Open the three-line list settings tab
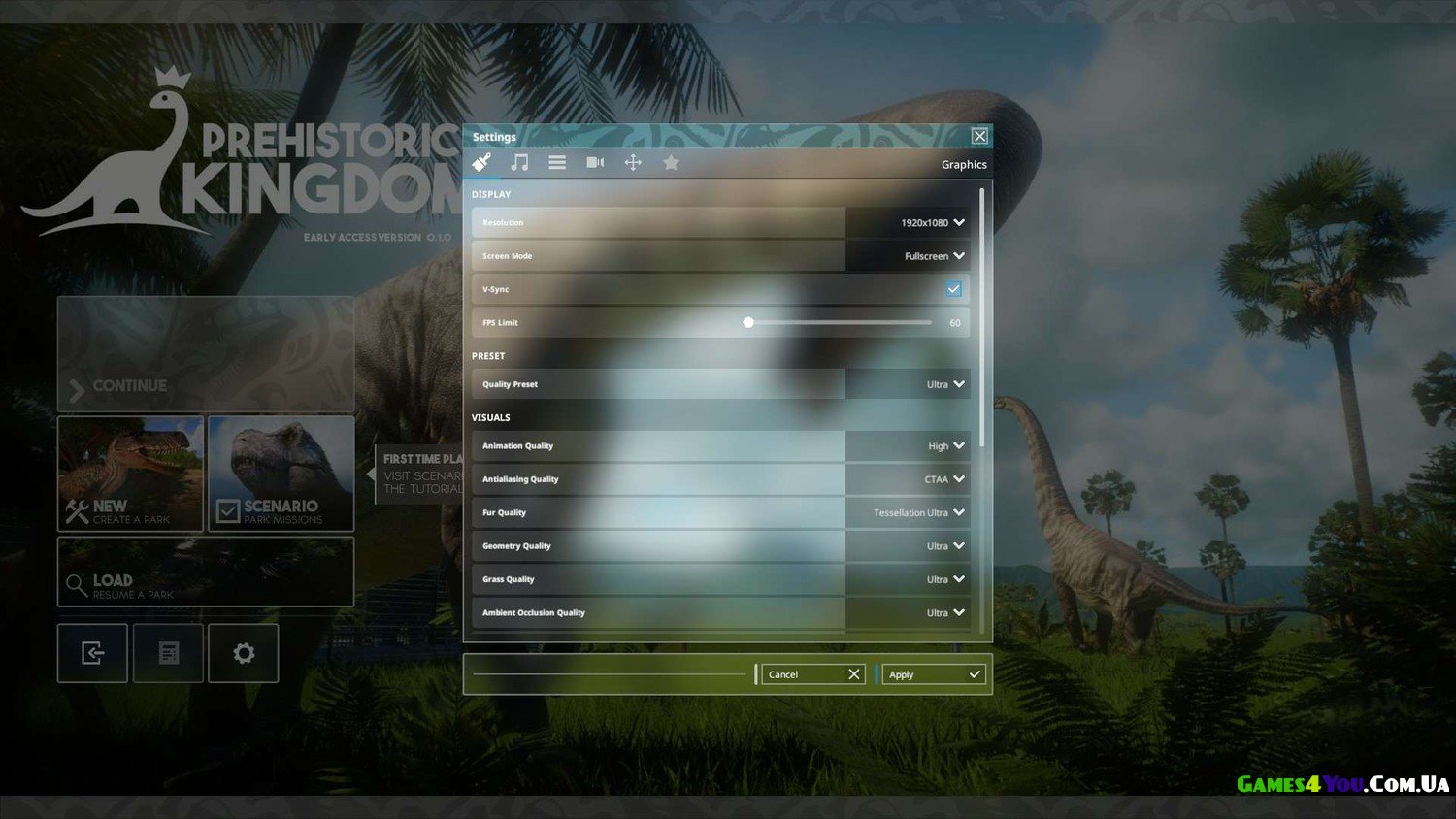The height and width of the screenshot is (819, 1456). [x=557, y=163]
